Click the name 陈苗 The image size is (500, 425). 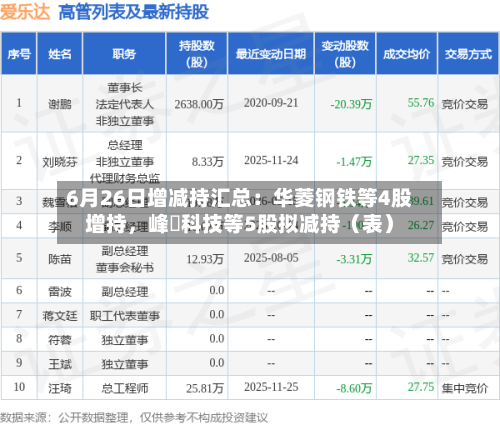pyautogui.click(x=60, y=259)
